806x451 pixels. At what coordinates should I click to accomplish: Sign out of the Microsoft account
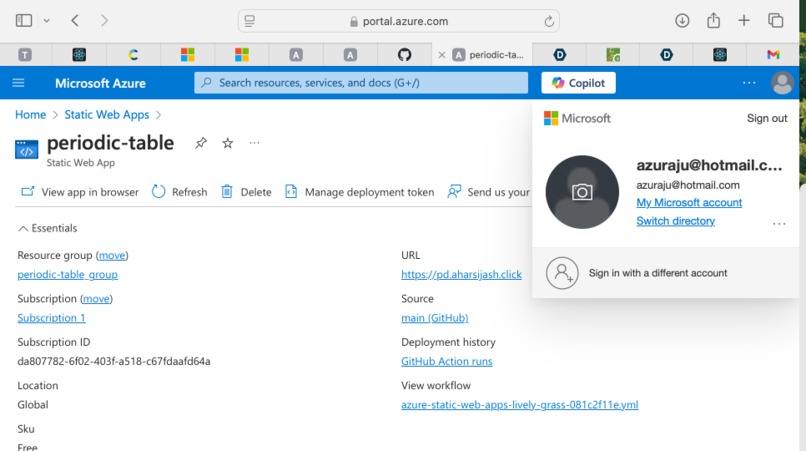767,118
